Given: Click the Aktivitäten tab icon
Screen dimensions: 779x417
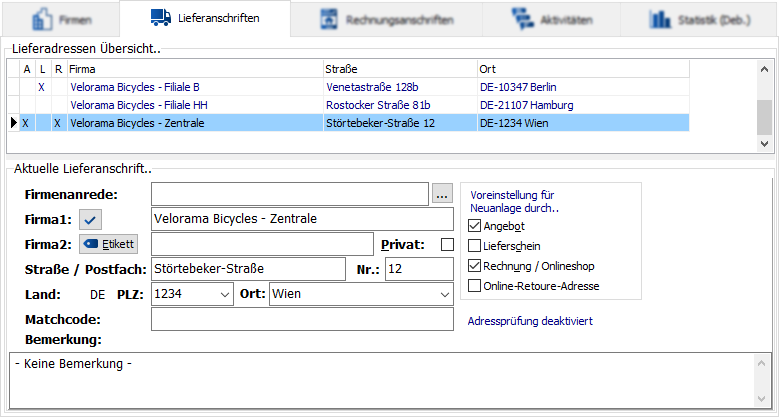Looking at the screenshot, I should click(522, 19).
